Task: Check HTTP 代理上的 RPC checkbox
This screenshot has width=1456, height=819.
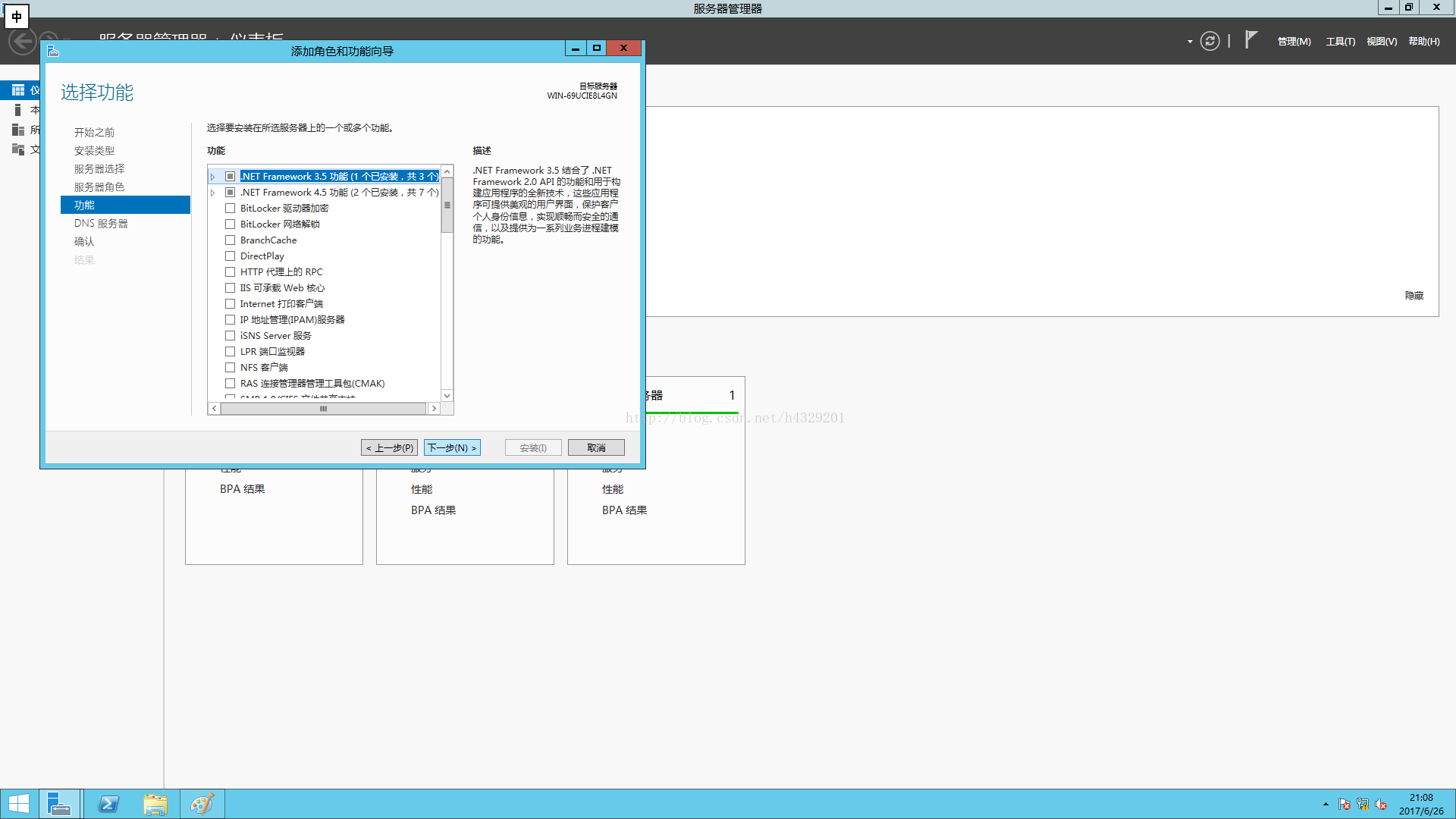Action: pyautogui.click(x=230, y=271)
